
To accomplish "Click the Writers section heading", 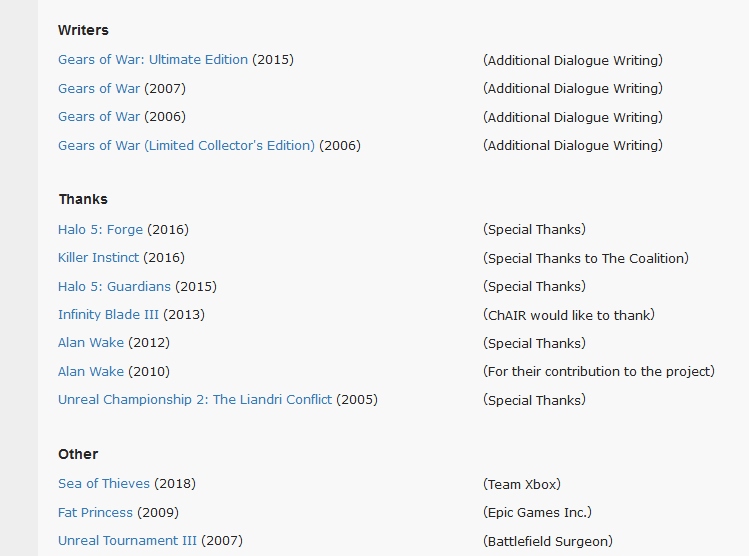I will (x=83, y=30).
